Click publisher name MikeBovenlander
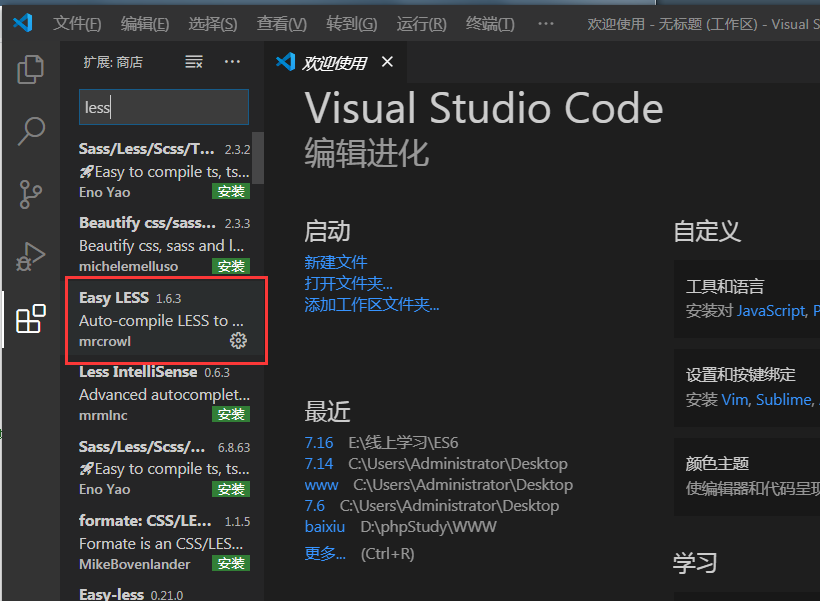This screenshot has width=820, height=601. 135,564
